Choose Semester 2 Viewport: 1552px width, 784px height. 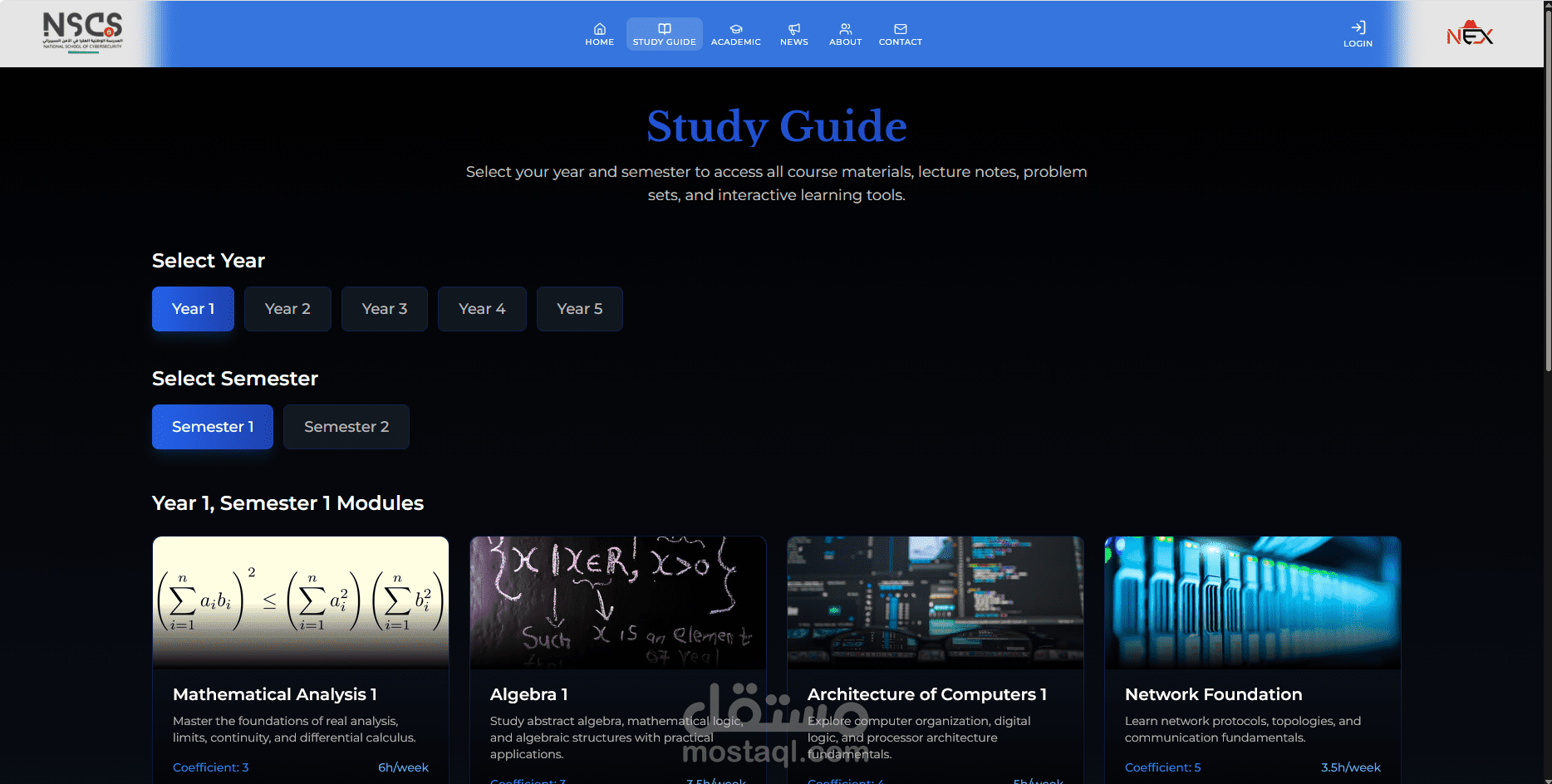tap(346, 427)
